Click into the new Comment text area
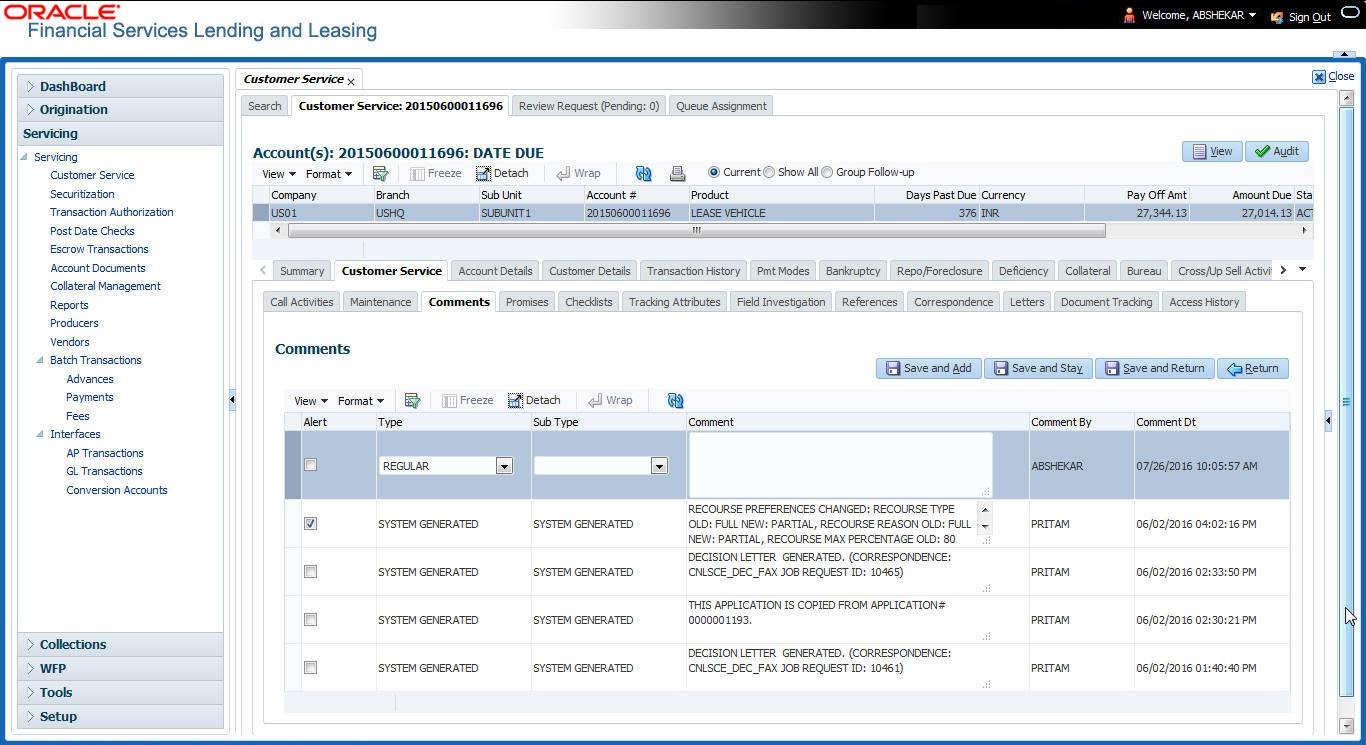Viewport: 1366px width, 745px height. pyautogui.click(x=839, y=463)
